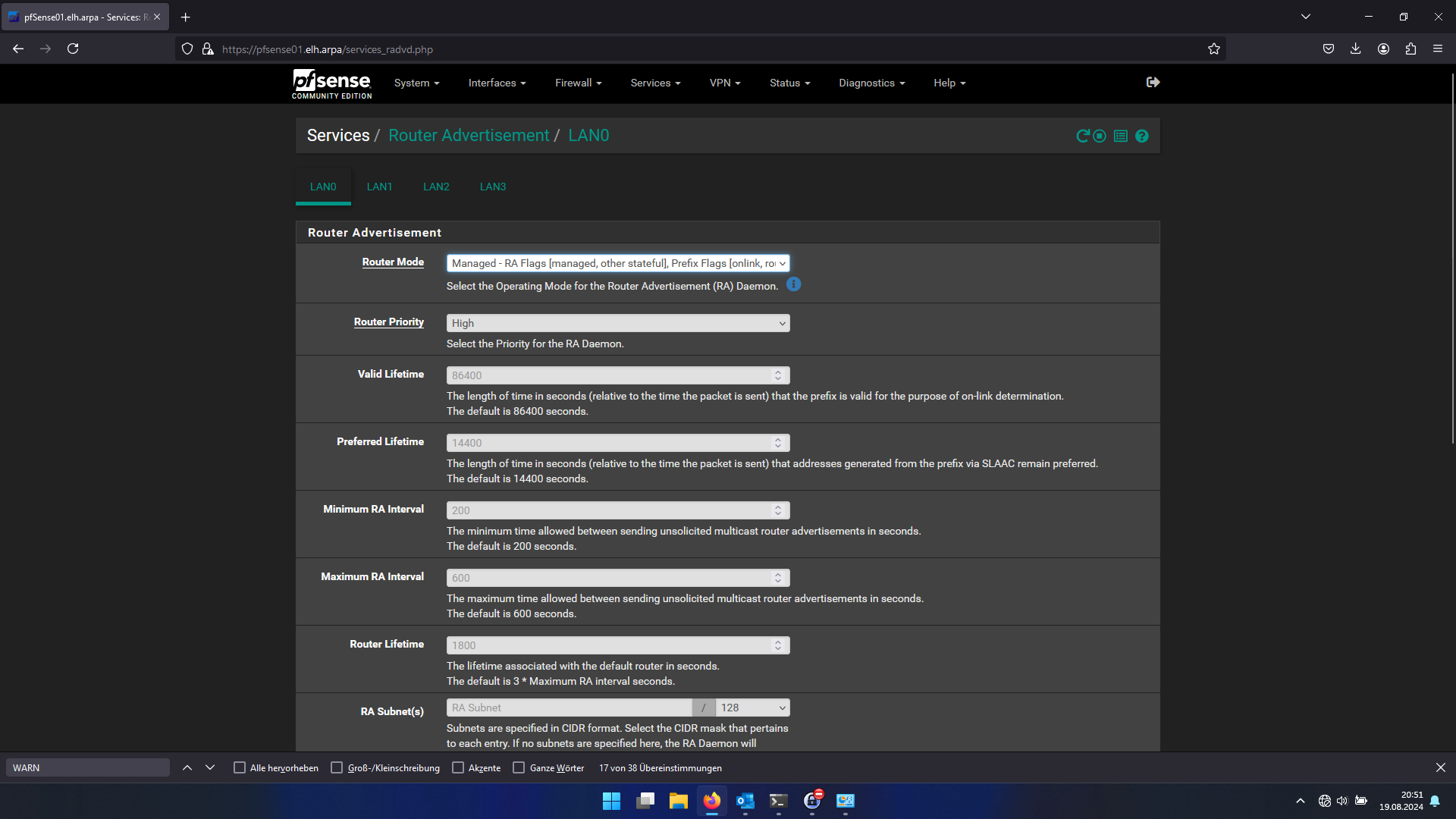Click the Router Mode label link
Screen dimensions: 1456x819
[393, 262]
